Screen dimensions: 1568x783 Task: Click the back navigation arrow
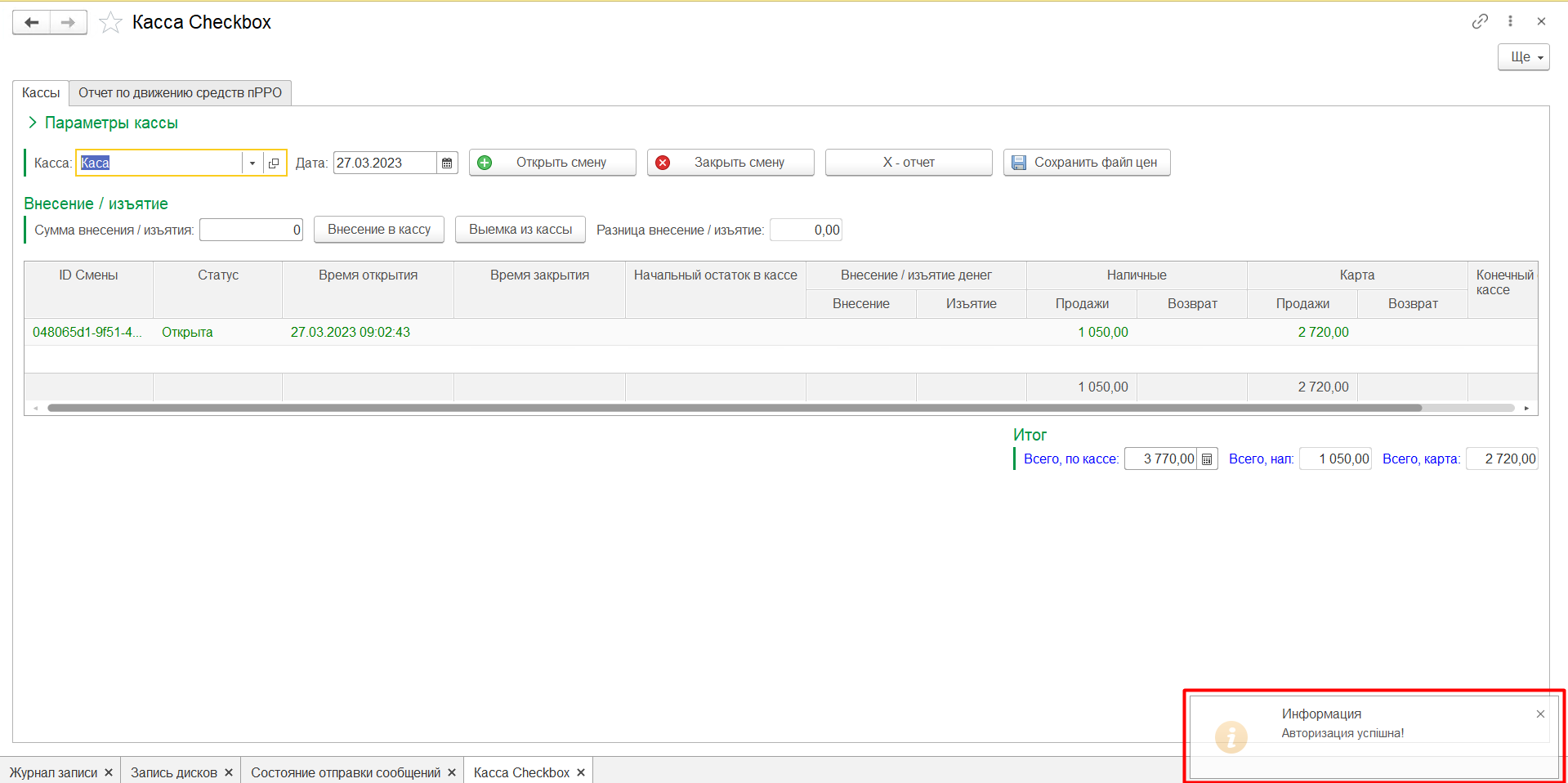[x=32, y=22]
